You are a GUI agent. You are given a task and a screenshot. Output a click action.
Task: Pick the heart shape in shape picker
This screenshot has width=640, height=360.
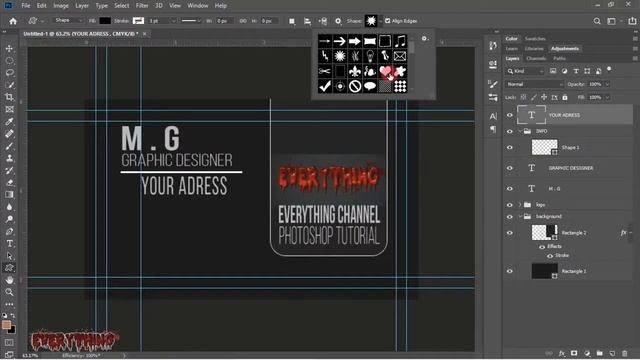tap(385, 71)
